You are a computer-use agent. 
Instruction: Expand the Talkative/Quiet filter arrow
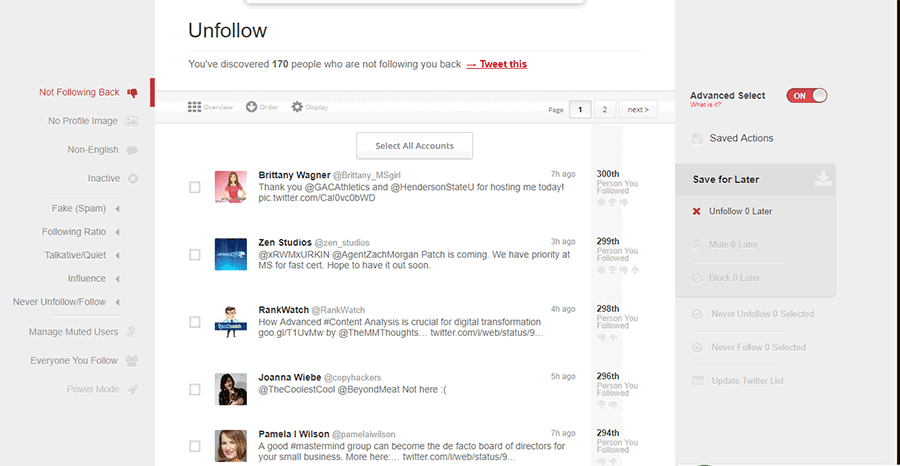[117, 255]
